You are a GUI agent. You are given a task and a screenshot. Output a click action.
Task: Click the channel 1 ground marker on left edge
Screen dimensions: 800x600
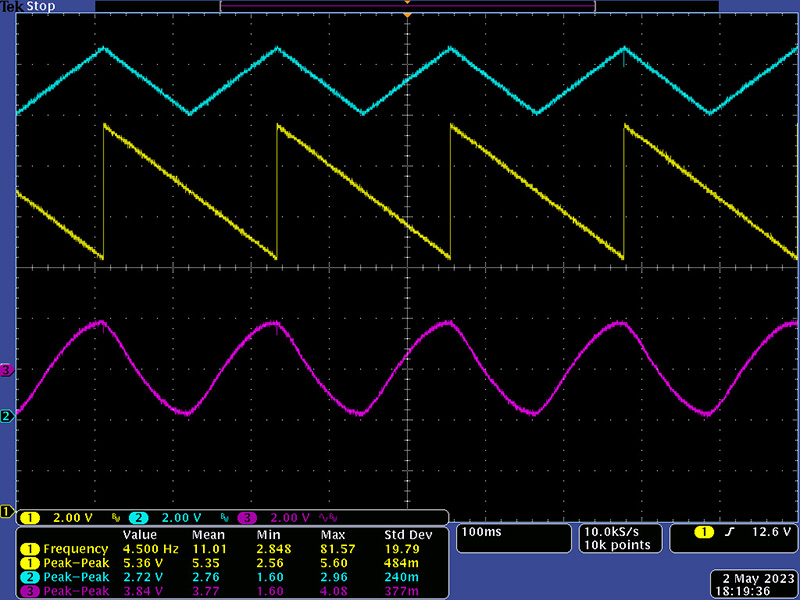7,511
